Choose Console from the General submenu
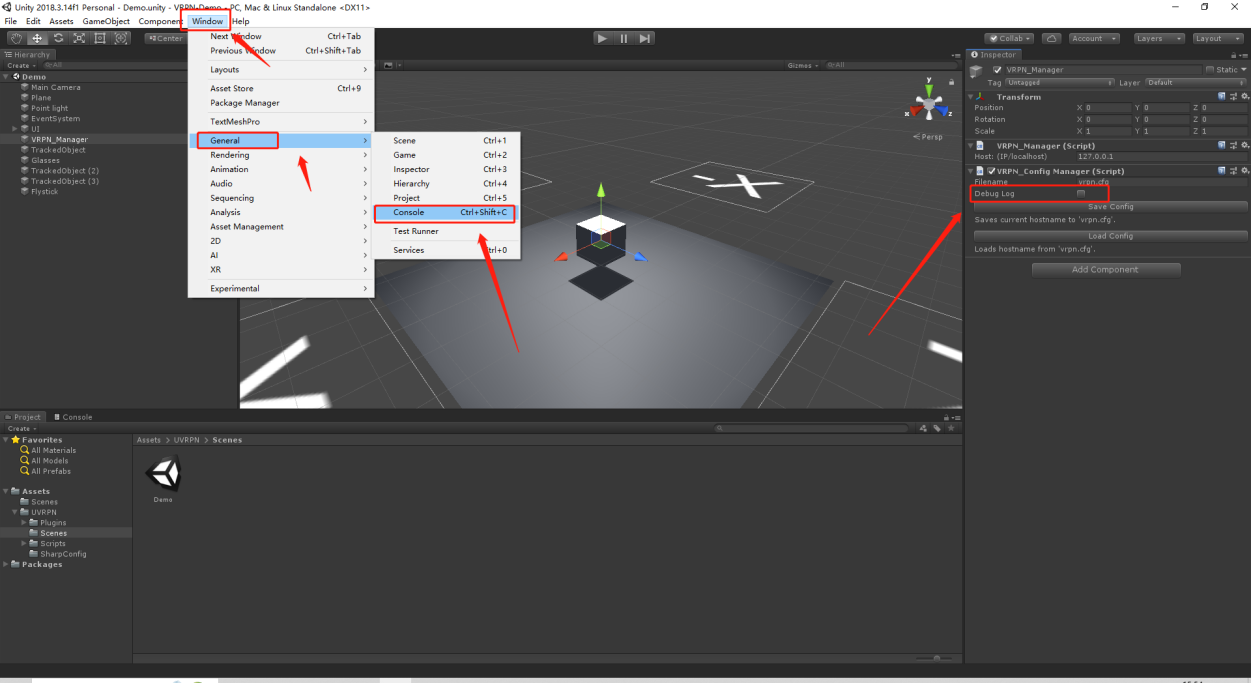Viewport: 1251px width, 683px height. (444, 213)
